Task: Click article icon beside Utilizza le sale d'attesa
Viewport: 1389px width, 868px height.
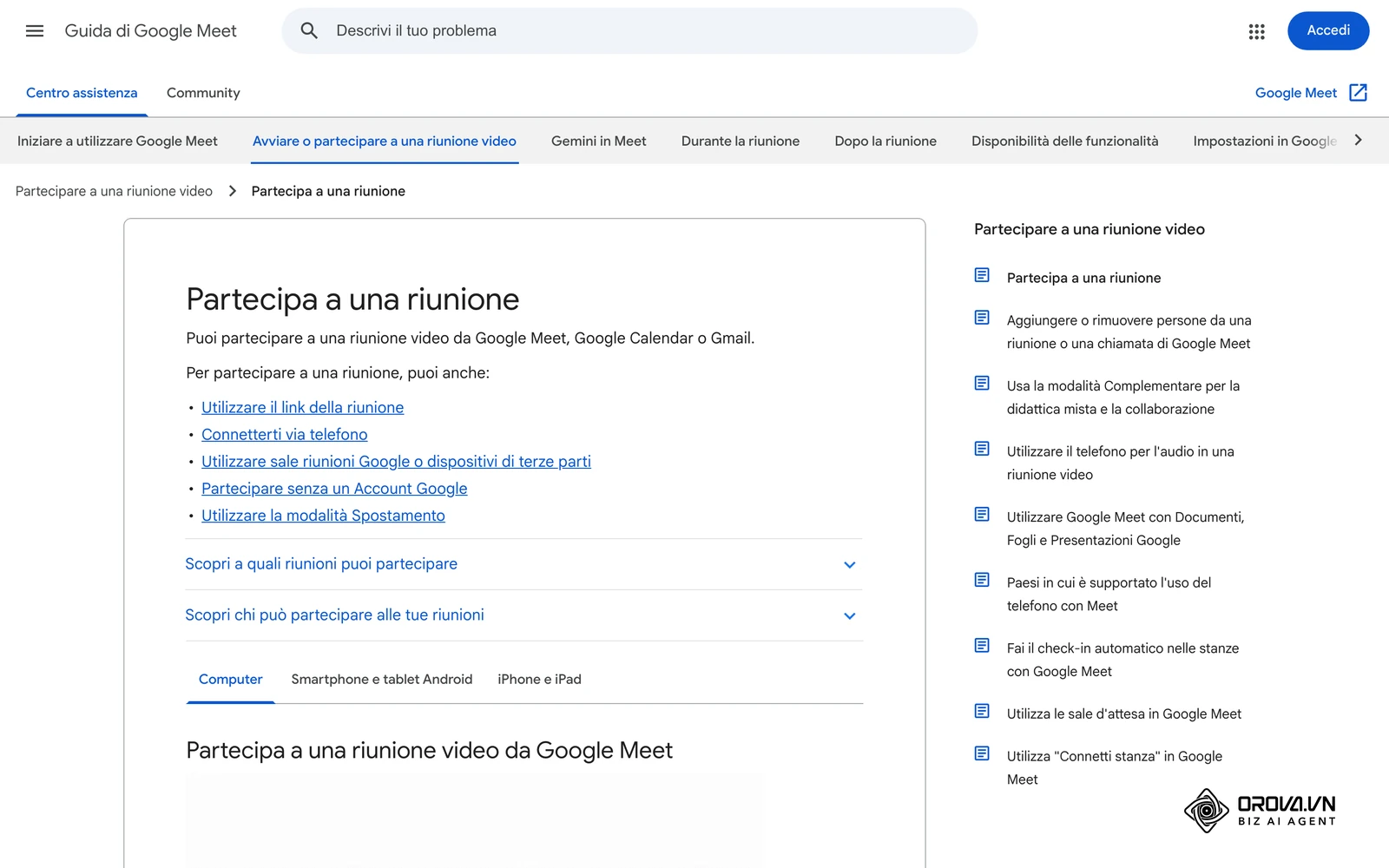Action: 982,711
